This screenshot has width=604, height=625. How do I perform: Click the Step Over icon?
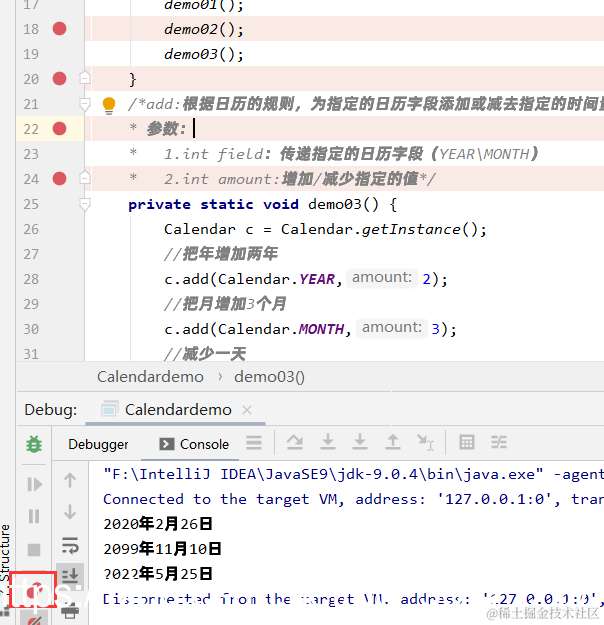[x=295, y=442]
